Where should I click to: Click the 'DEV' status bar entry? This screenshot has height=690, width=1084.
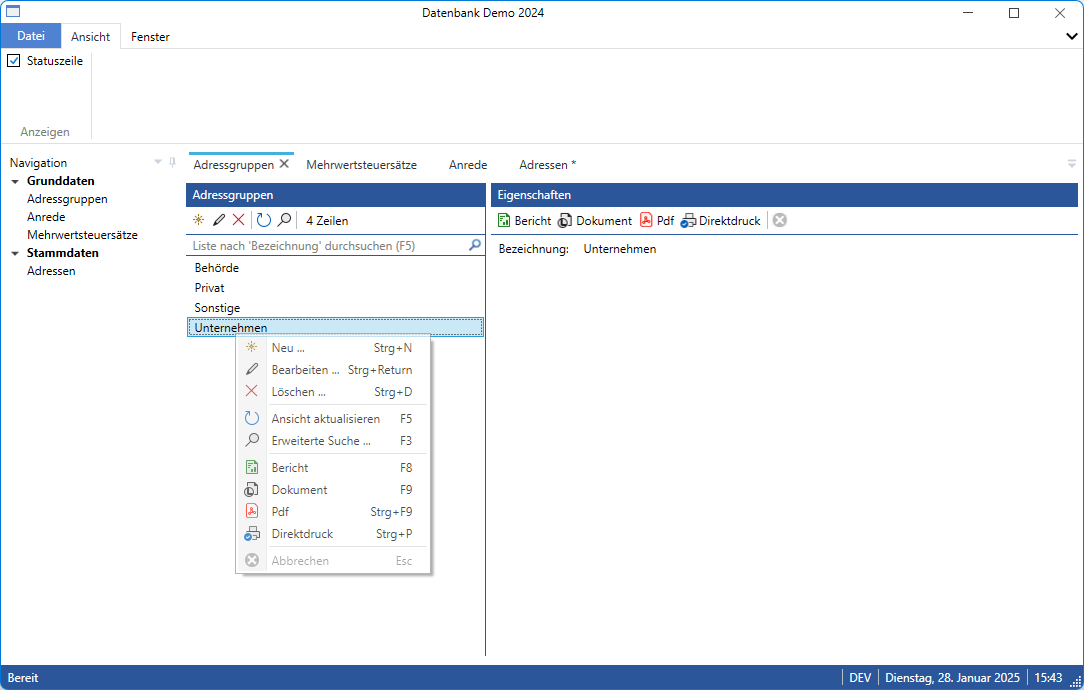point(860,678)
